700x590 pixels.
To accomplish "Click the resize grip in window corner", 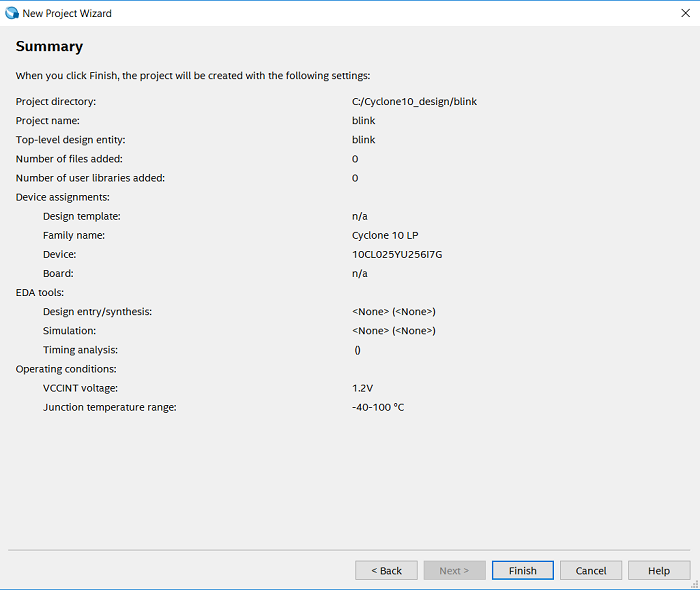I will coord(694,584).
